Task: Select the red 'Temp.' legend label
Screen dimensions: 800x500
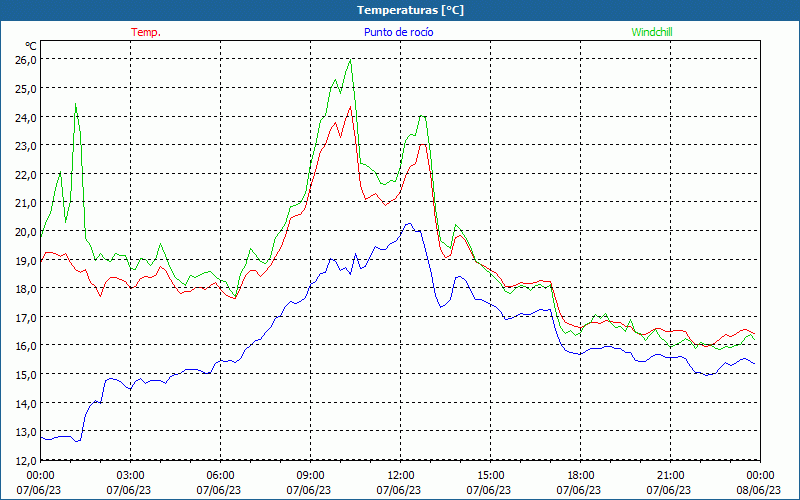Action: pos(146,32)
